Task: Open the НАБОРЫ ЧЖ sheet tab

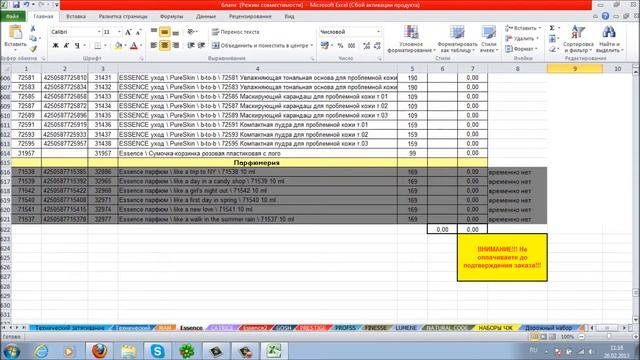Action: 495,328
